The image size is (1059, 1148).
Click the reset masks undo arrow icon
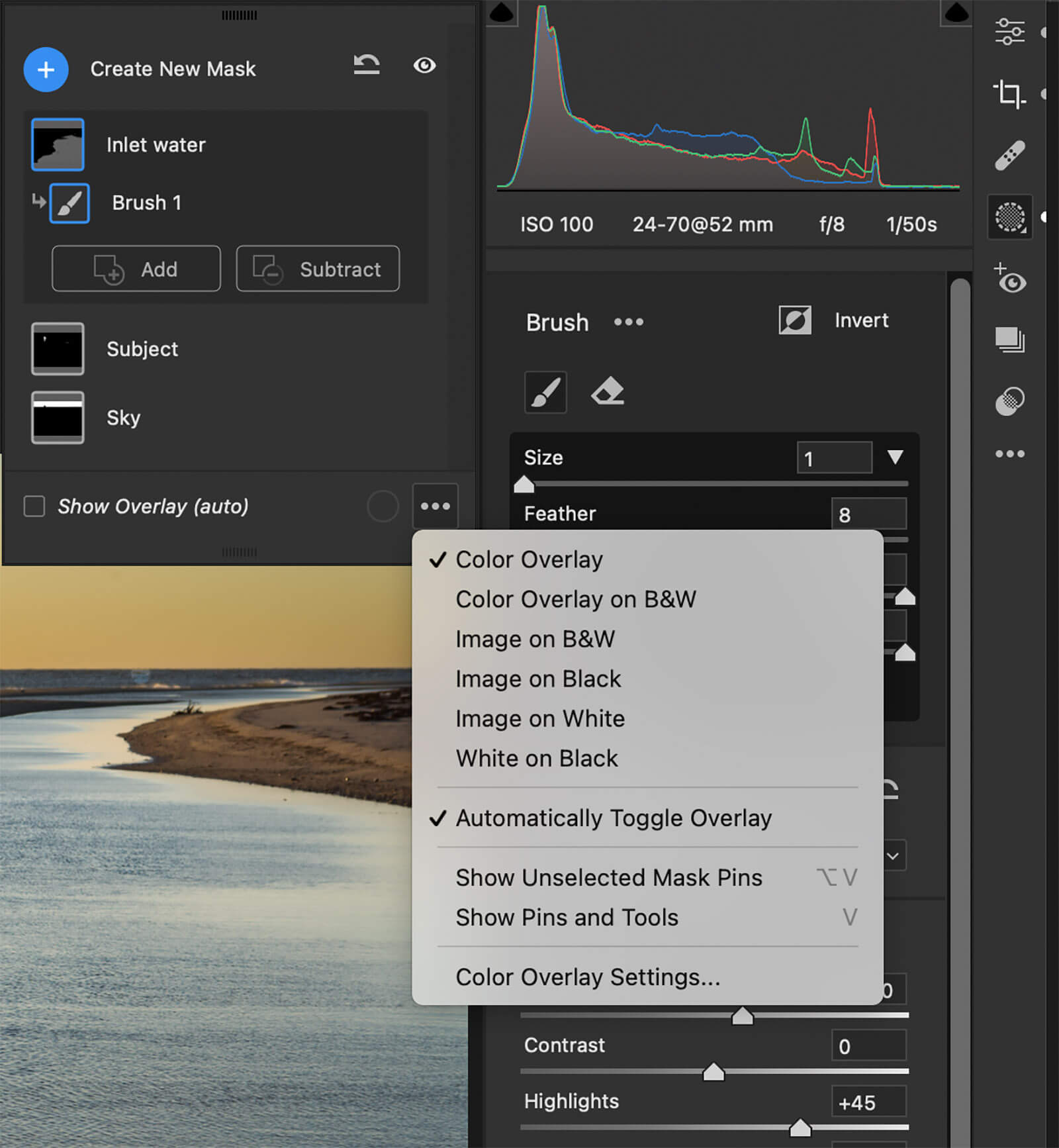pyautogui.click(x=366, y=65)
